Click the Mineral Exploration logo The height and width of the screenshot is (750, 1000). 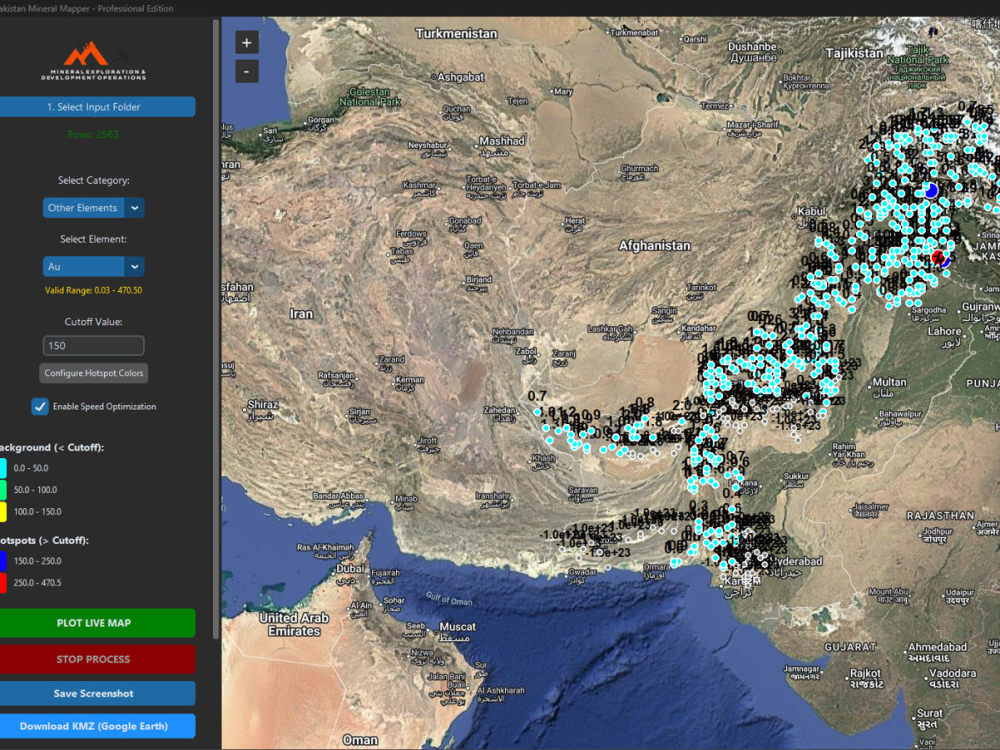[94, 61]
